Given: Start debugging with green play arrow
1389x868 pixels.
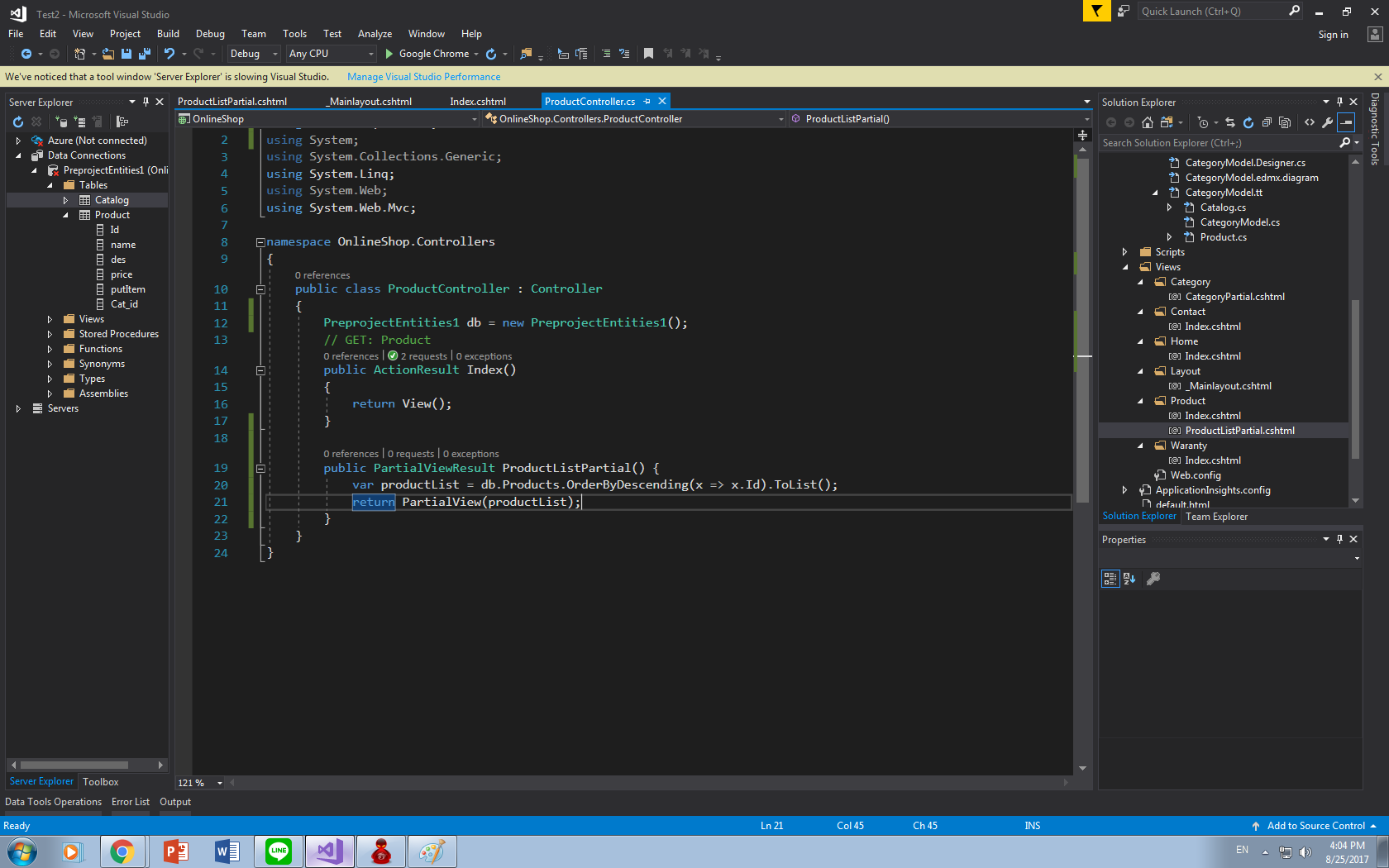Looking at the screenshot, I should (x=389, y=54).
